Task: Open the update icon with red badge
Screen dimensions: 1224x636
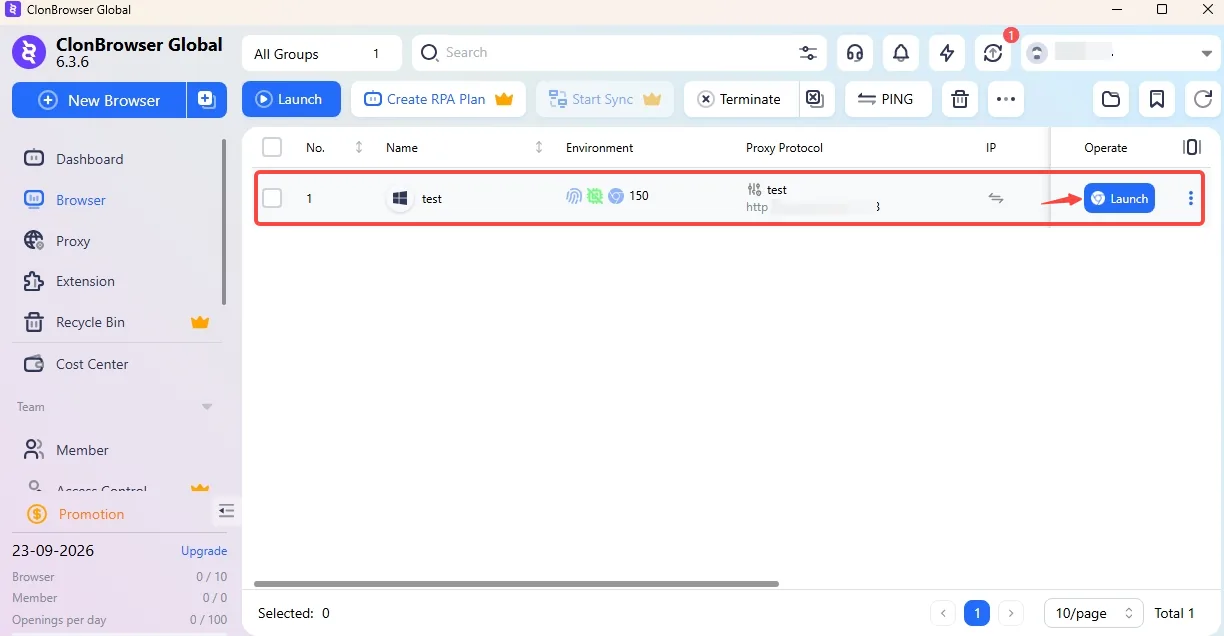Action: tap(993, 53)
